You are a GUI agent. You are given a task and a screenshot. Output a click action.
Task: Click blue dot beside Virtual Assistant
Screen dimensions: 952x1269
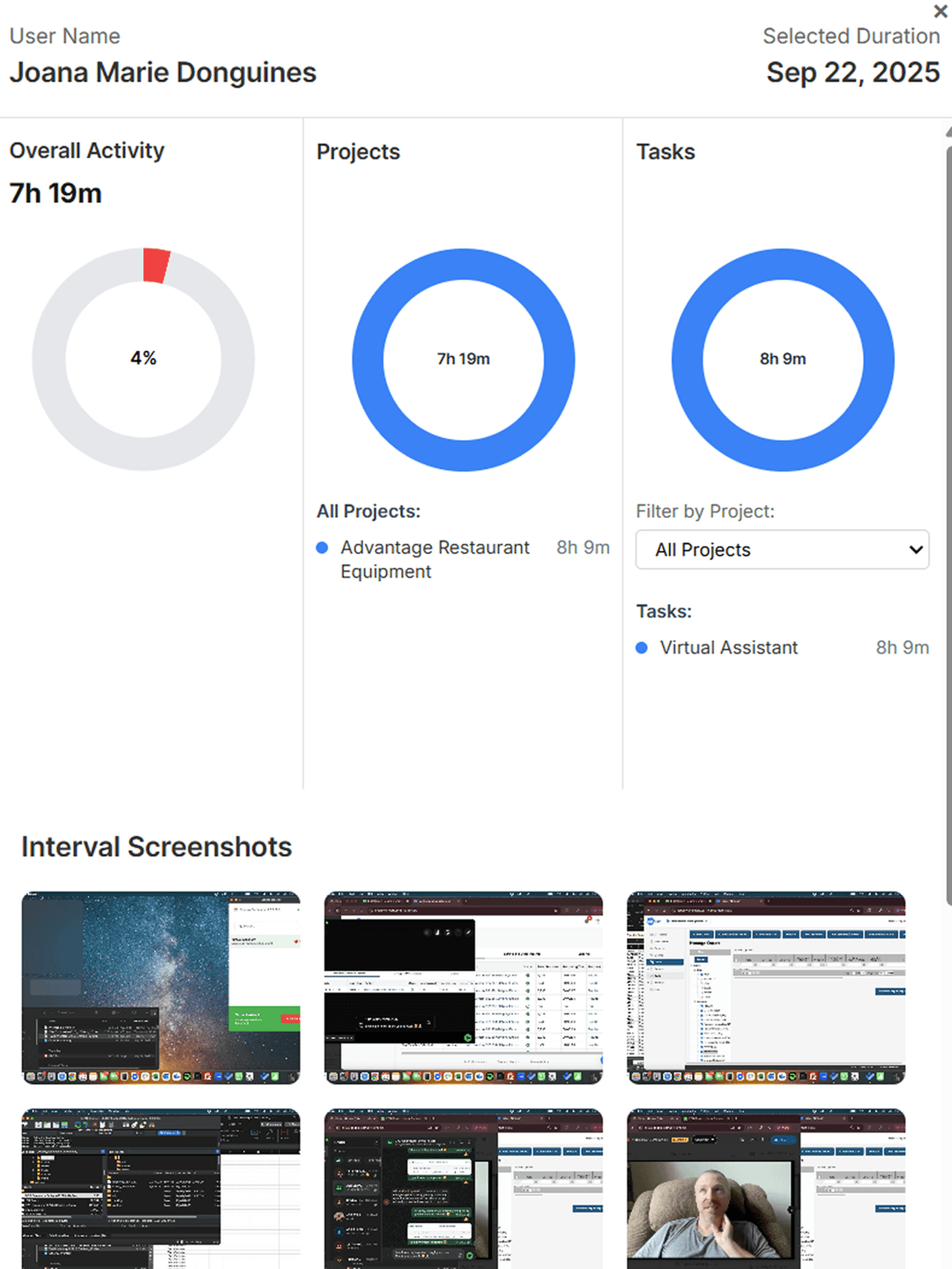(x=642, y=648)
